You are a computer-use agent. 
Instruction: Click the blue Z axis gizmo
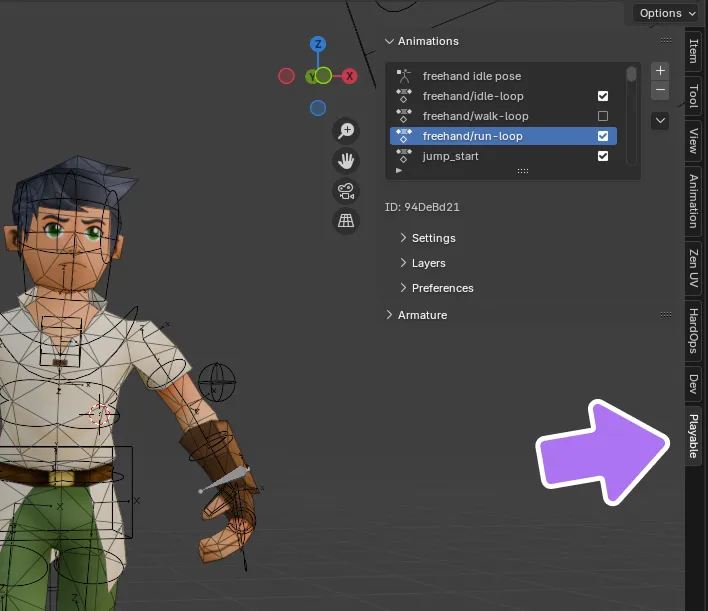[x=318, y=45]
